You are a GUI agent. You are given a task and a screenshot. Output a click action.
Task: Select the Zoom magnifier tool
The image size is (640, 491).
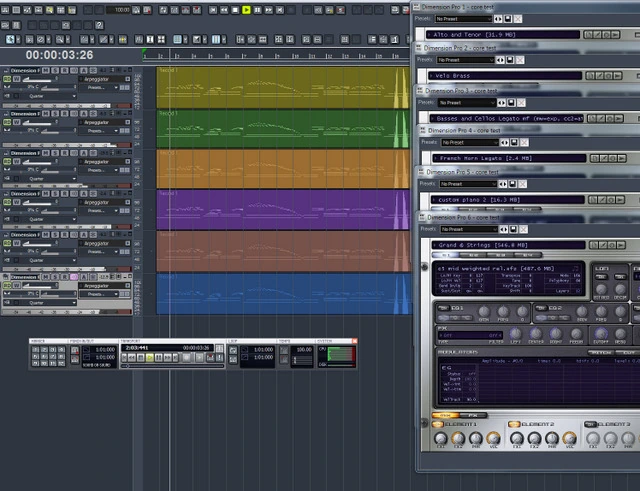(60, 39)
